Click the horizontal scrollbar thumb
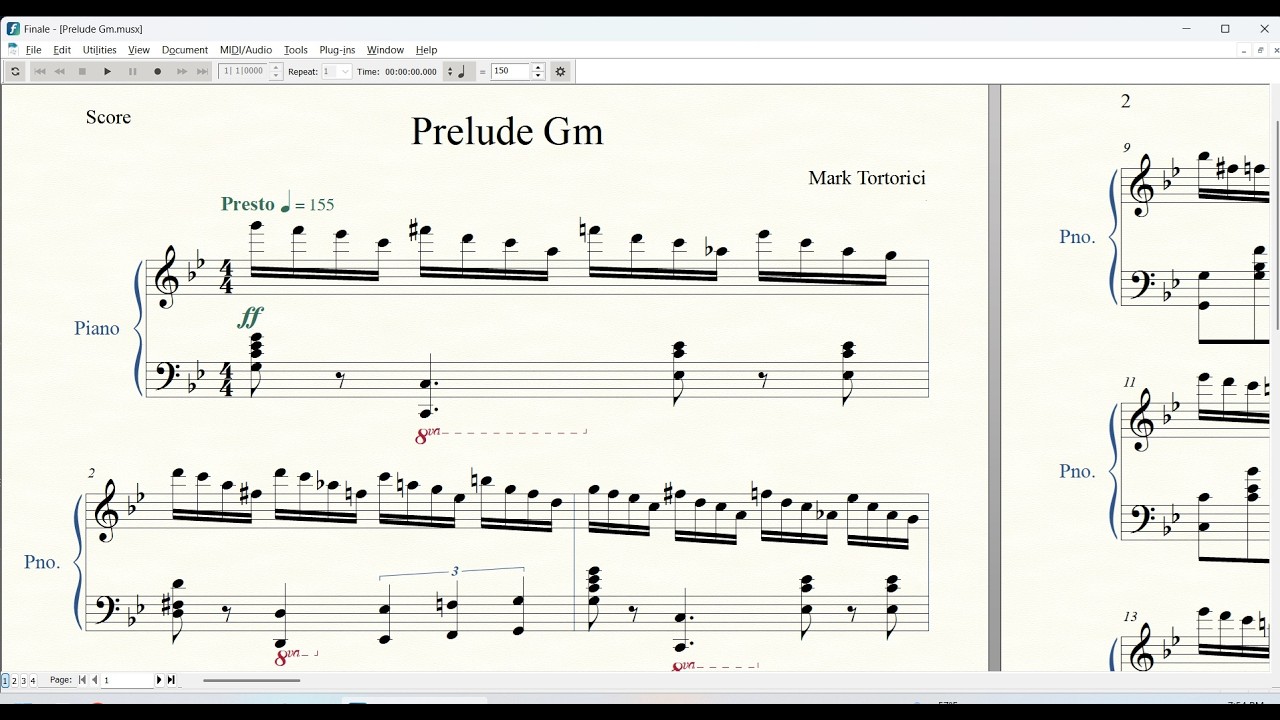Image resolution: width=1280 pixels, height=720 pixels. coord(252,681)
